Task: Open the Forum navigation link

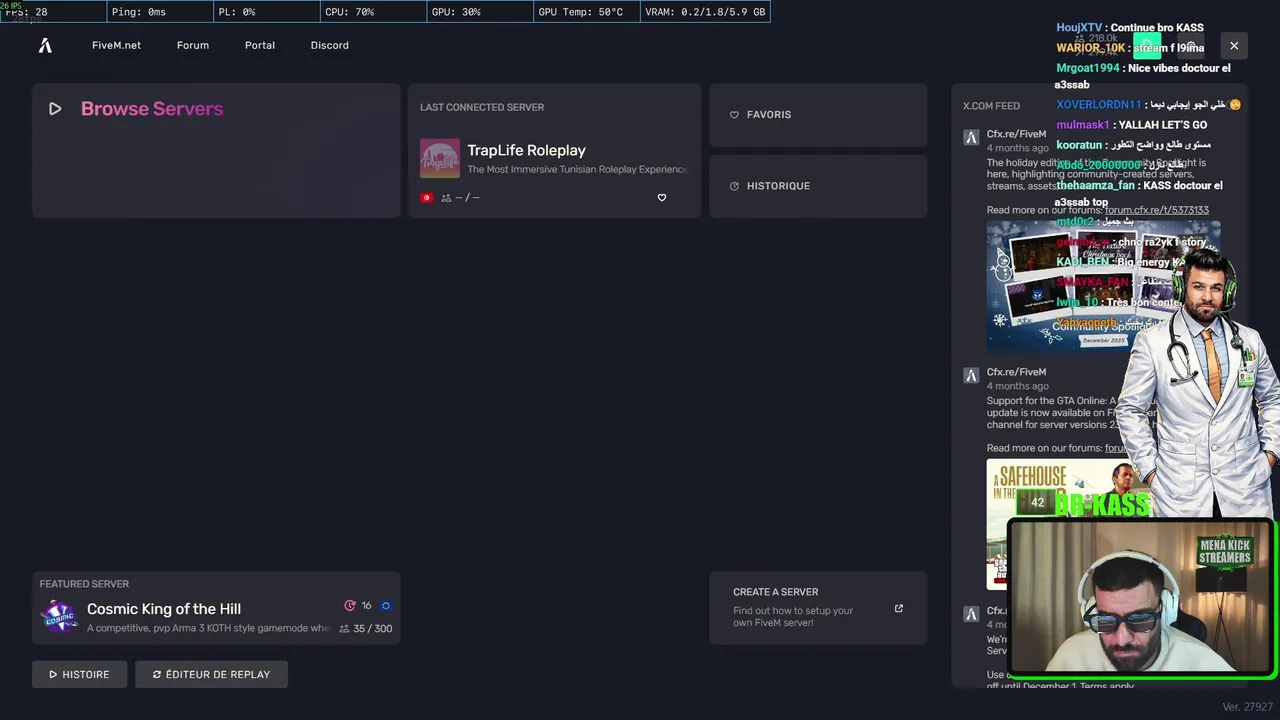Action: pyautogui.click(x=193, y=45)
